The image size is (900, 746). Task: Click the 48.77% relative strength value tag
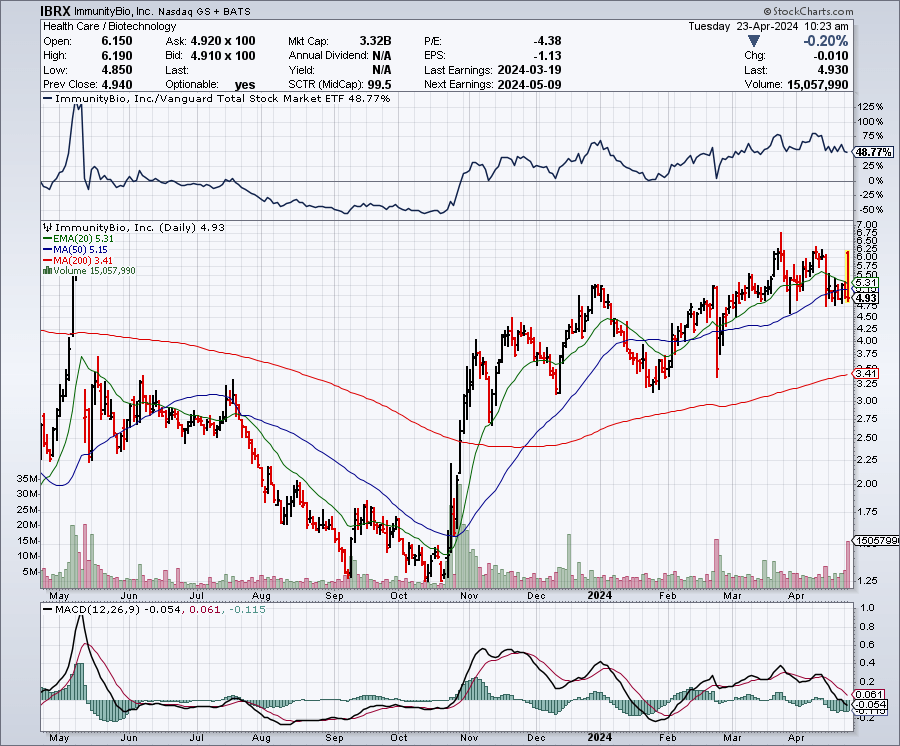pos(872,152)
